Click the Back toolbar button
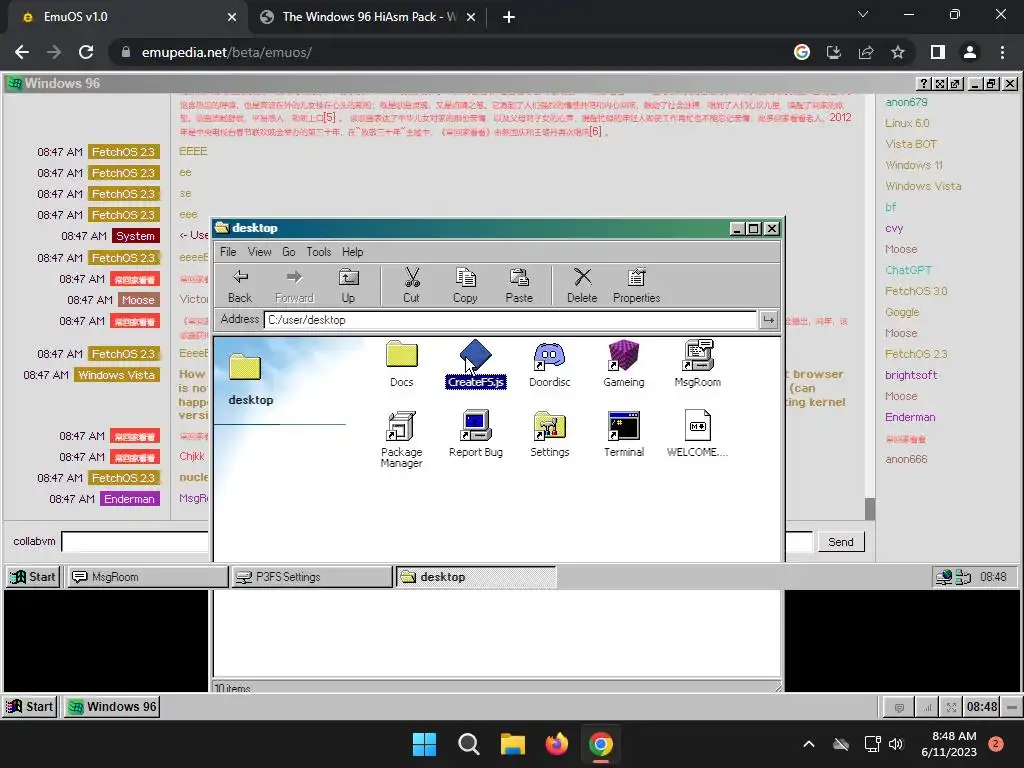The image size is (1024, 768). coord(240,285)
